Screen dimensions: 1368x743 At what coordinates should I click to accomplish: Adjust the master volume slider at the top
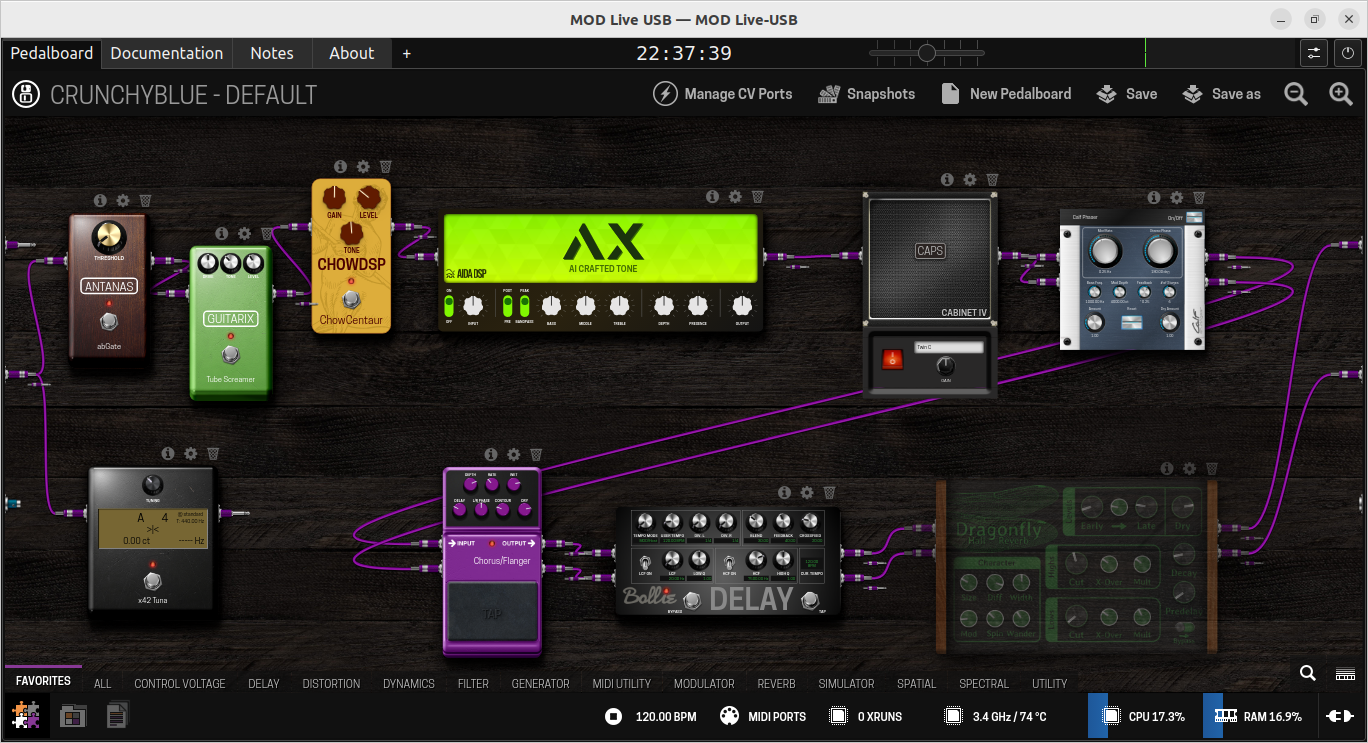click(925, 52)
